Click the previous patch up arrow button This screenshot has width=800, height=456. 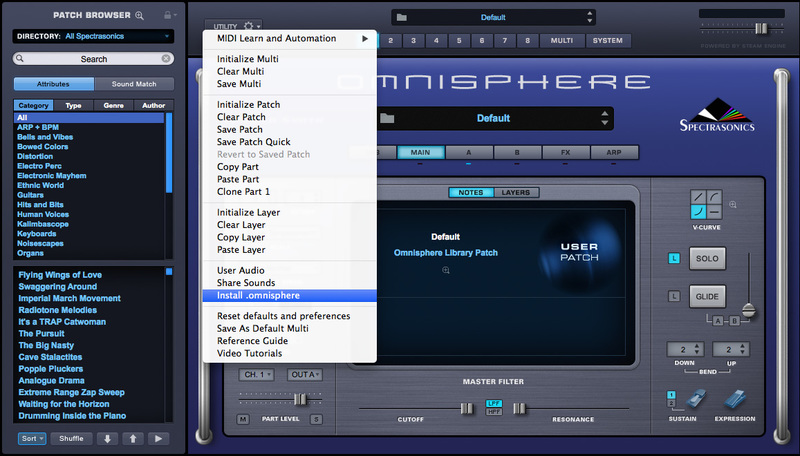click(133, 438)
